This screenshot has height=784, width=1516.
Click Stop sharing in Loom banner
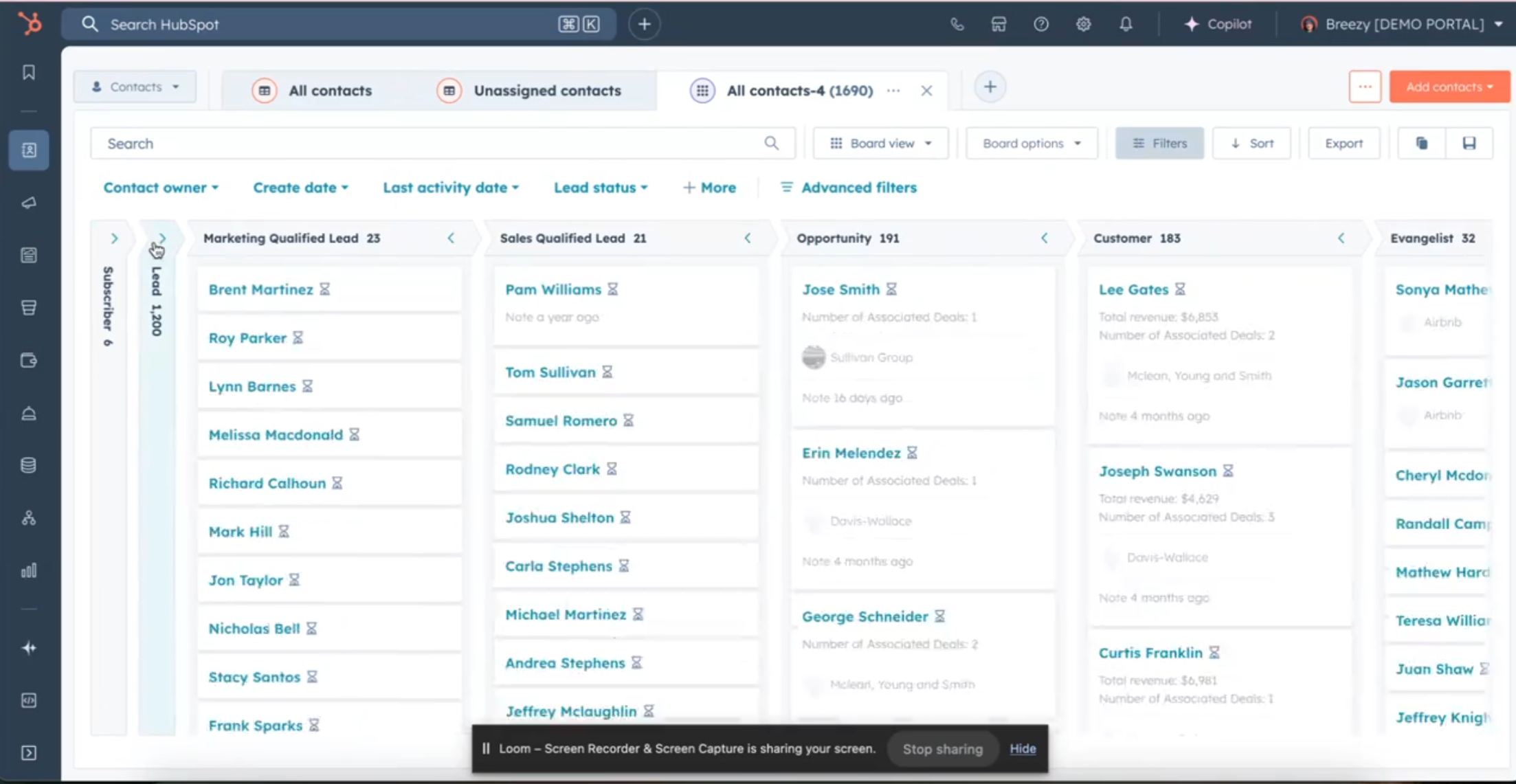pos(942,749)
